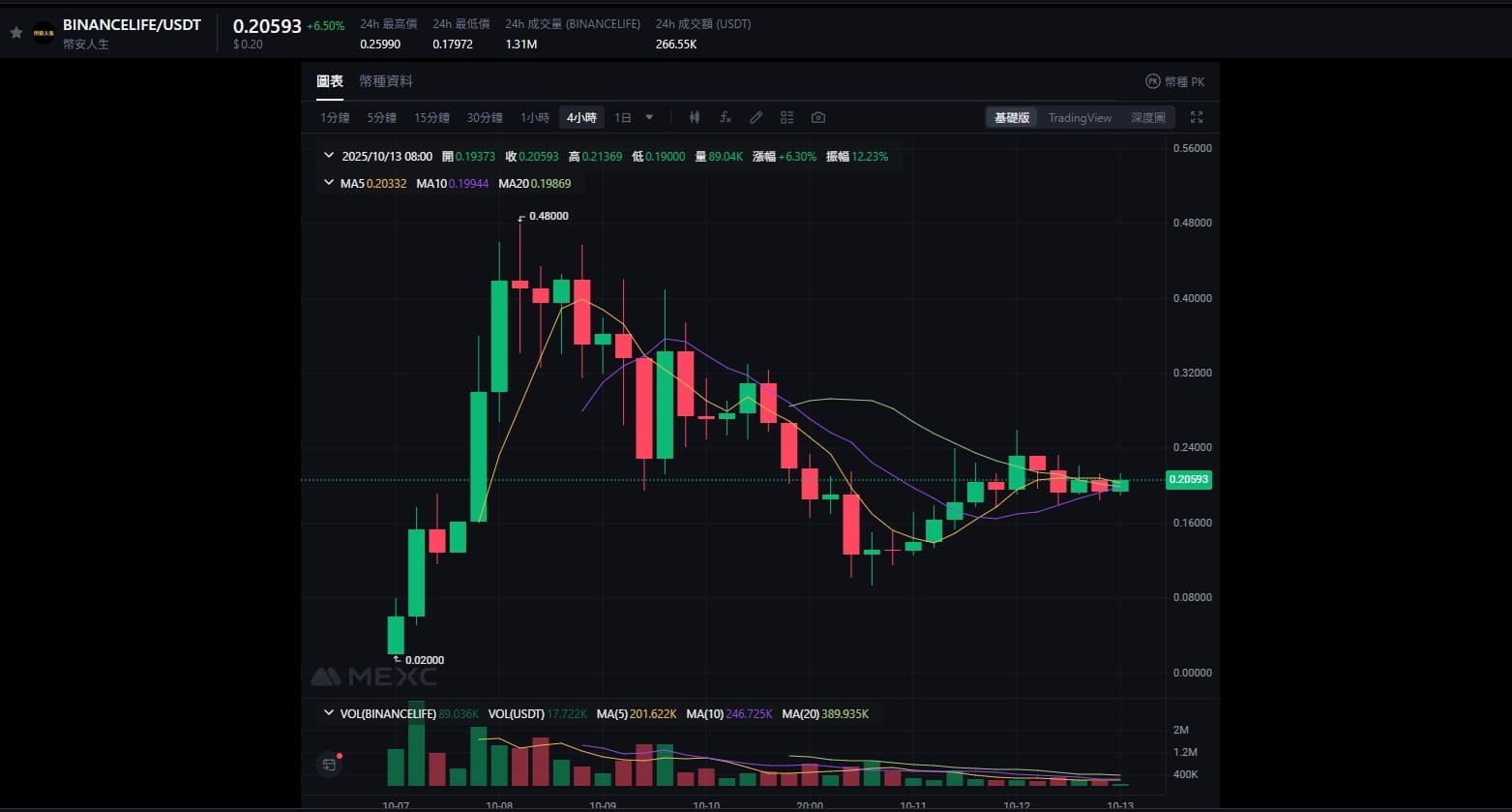
Task: Collapse the VOL(BINANCELIFE) legend row
Action: click(x=329, y=713)
